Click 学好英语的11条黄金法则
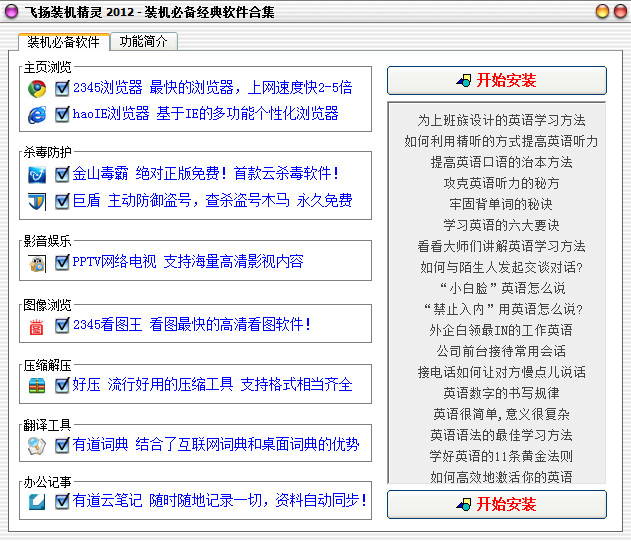The height and width of the screenshot is (541, 631). pyautogui.click(x=501, y=456)
